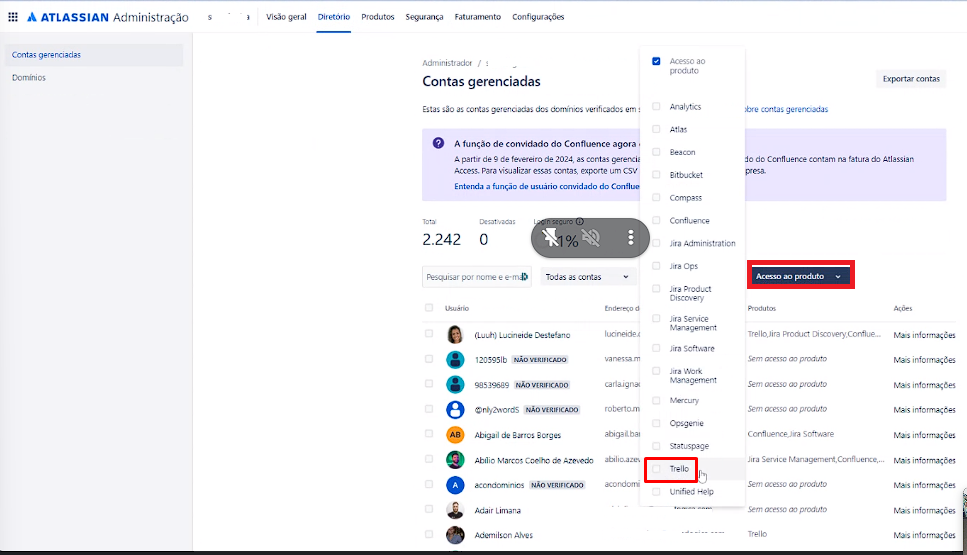Viewport: 967px width, 555px height.
Task: Click avatar of Adair Limana
Action: tap(455, 510)
